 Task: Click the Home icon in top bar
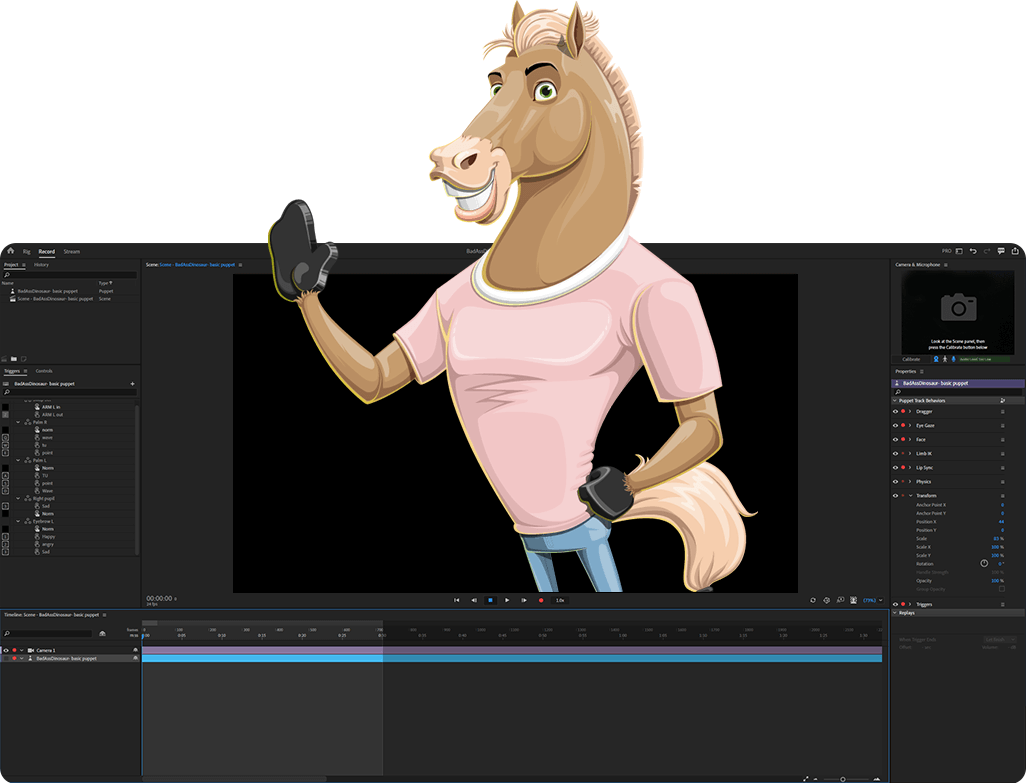[x=10, y=251]
